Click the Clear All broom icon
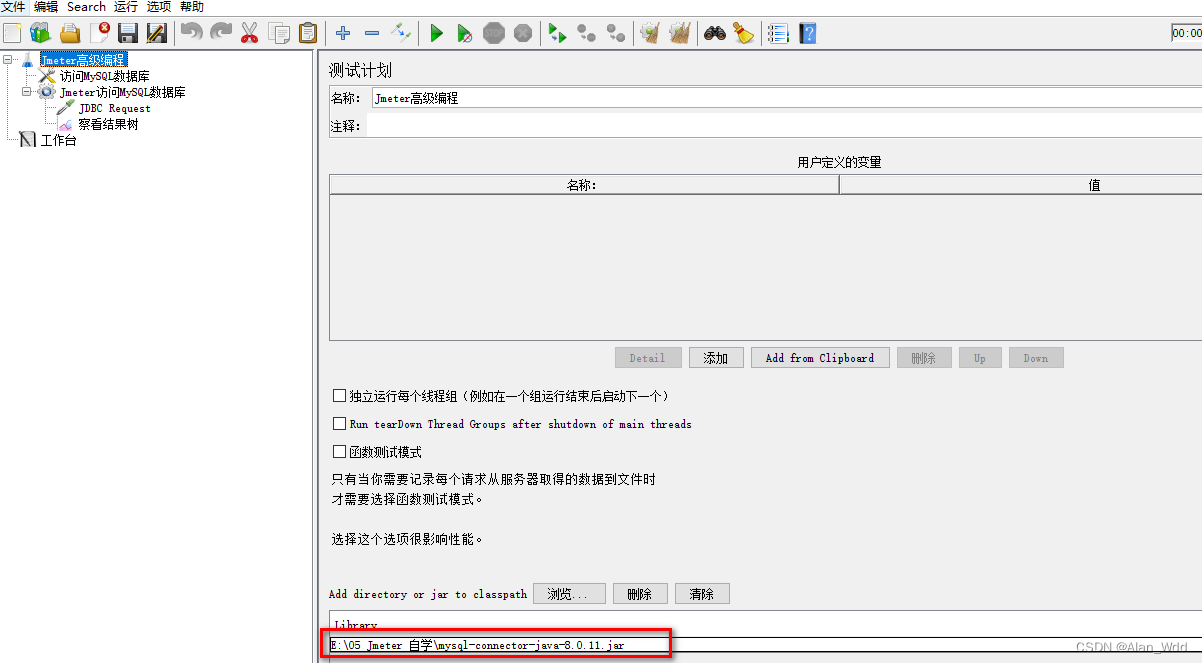The image size is (1202, 663). tap(744, 33)
